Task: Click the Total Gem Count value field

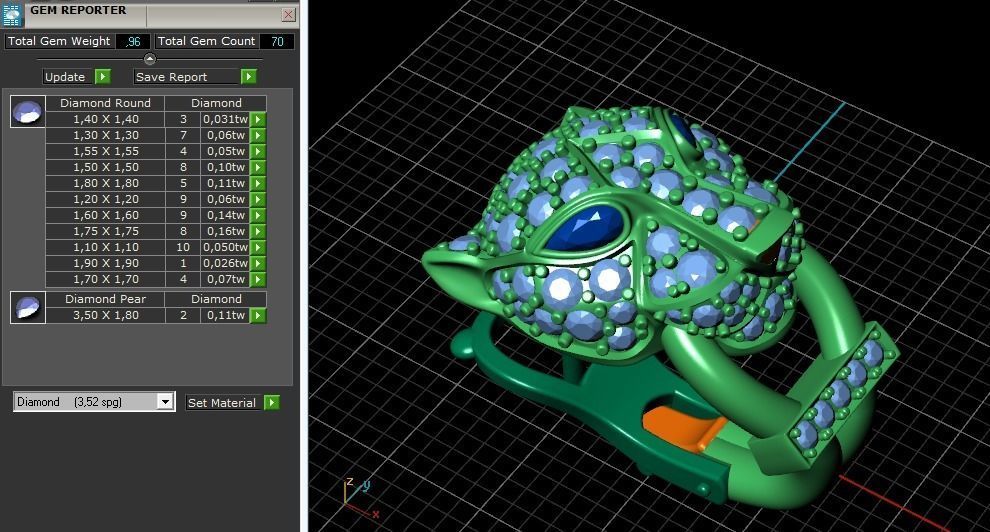Action: pyautogui.click(x=277, y=42)
